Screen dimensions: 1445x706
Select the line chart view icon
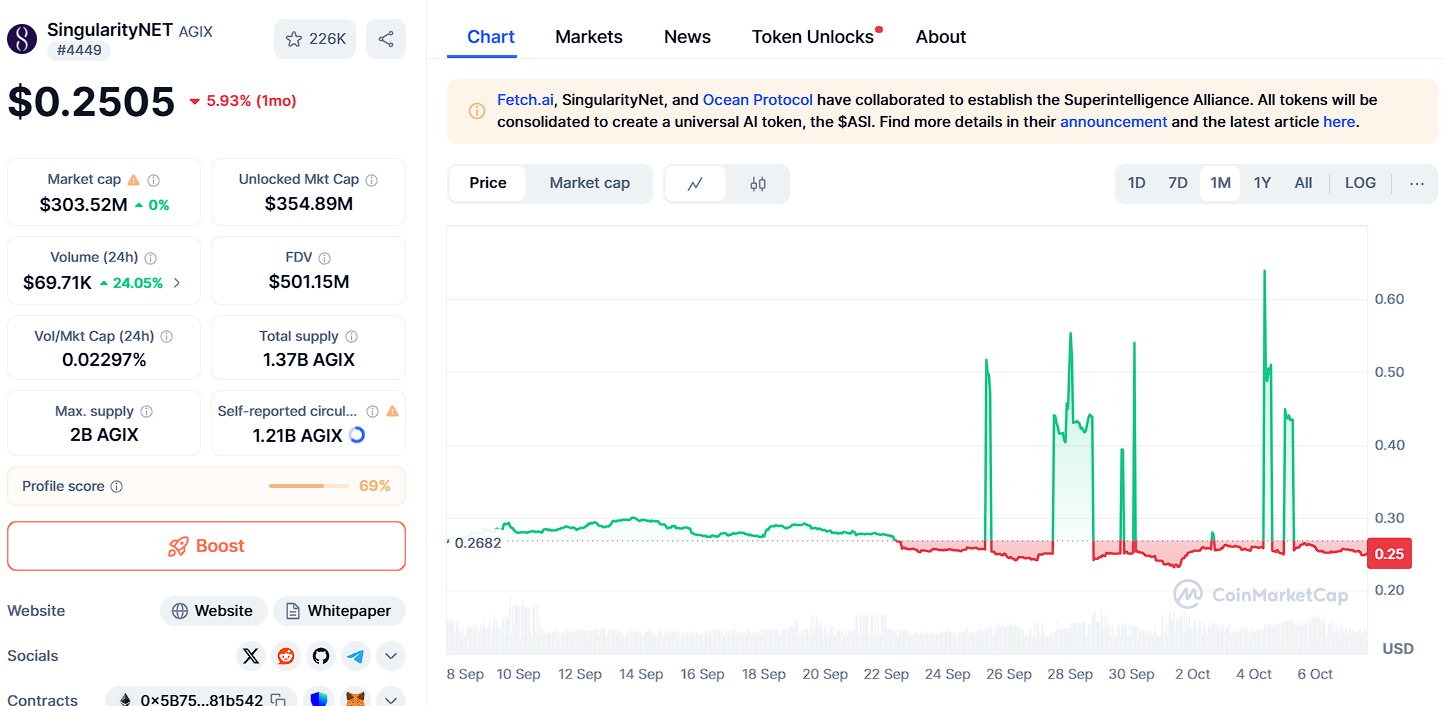click(x=695, y=184)
